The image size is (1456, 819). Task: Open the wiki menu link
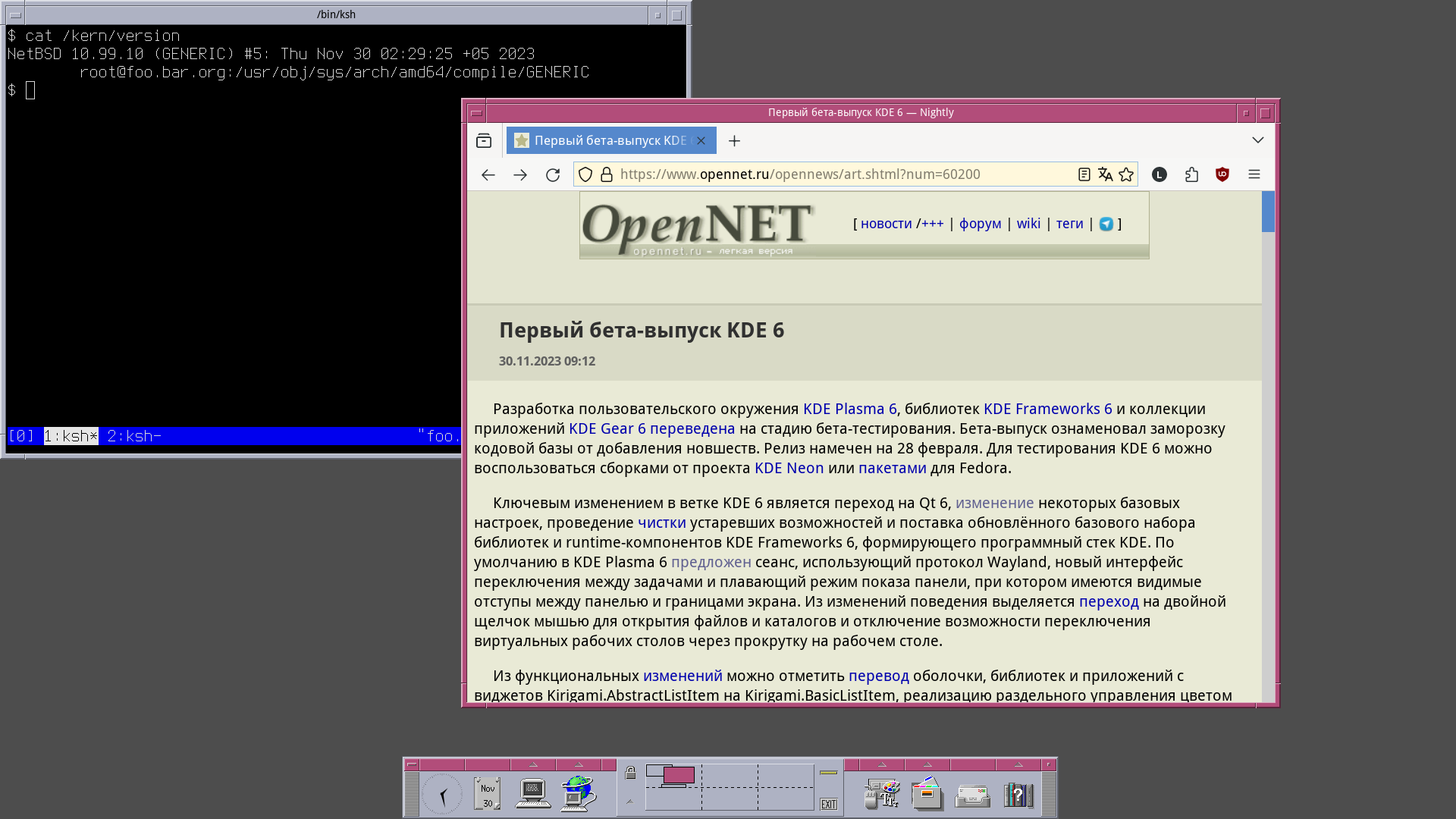(1028, 224)
